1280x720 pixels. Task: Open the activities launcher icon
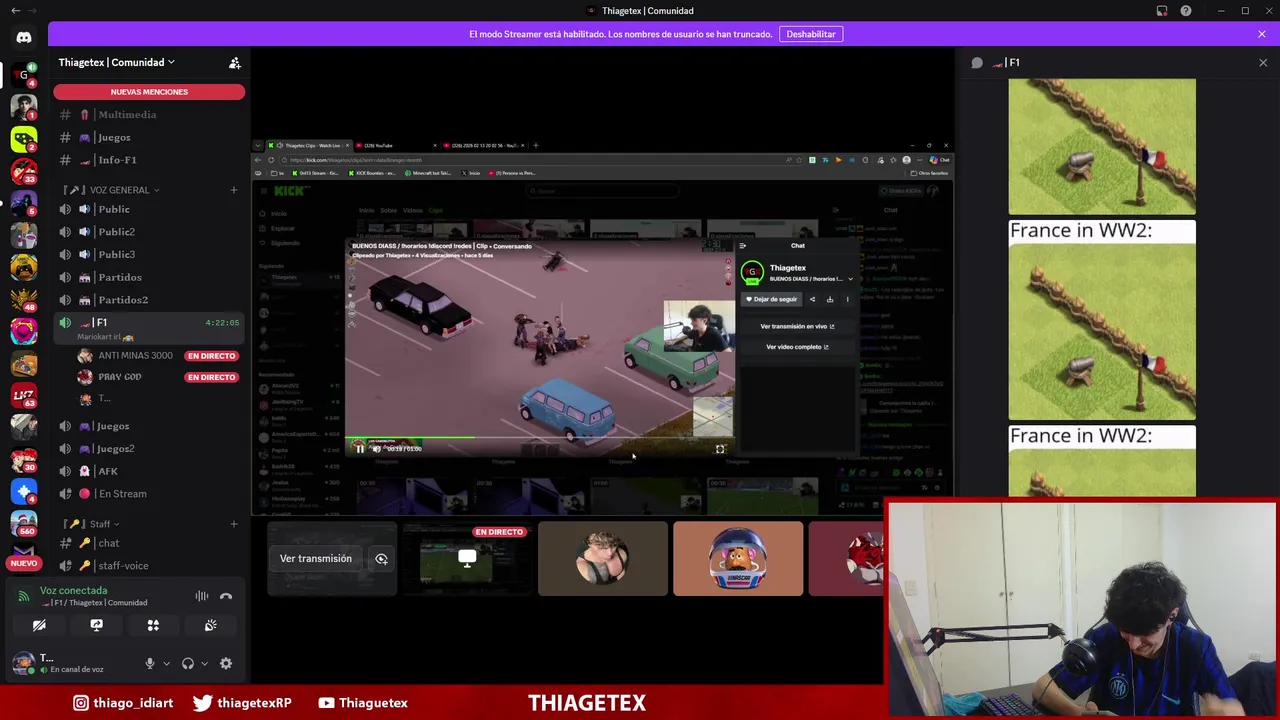click(153, 625)
